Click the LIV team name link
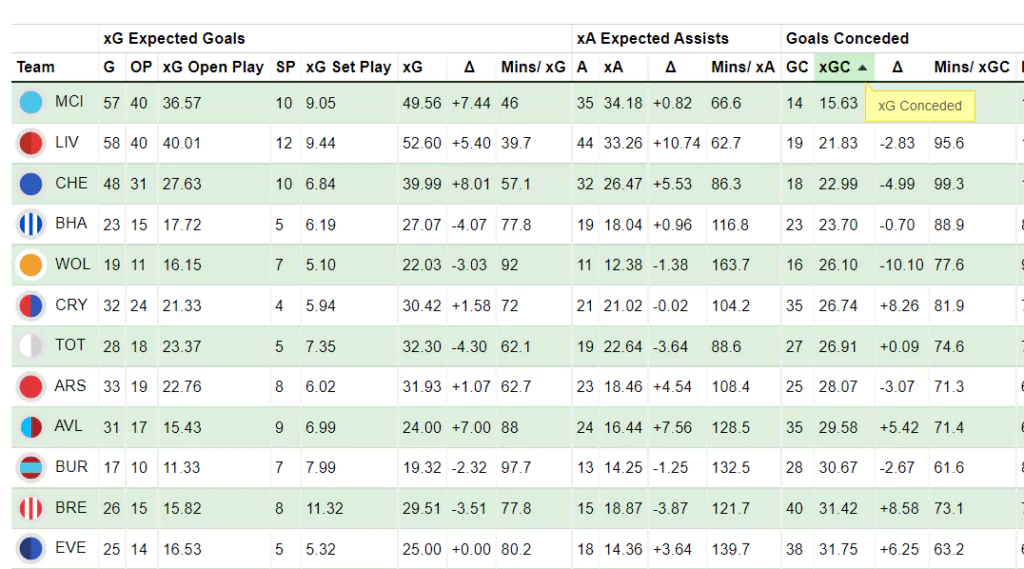Image resolution: width=1024 pixels, height=569 pixels. pyautogui.click(x=67, y=143)
